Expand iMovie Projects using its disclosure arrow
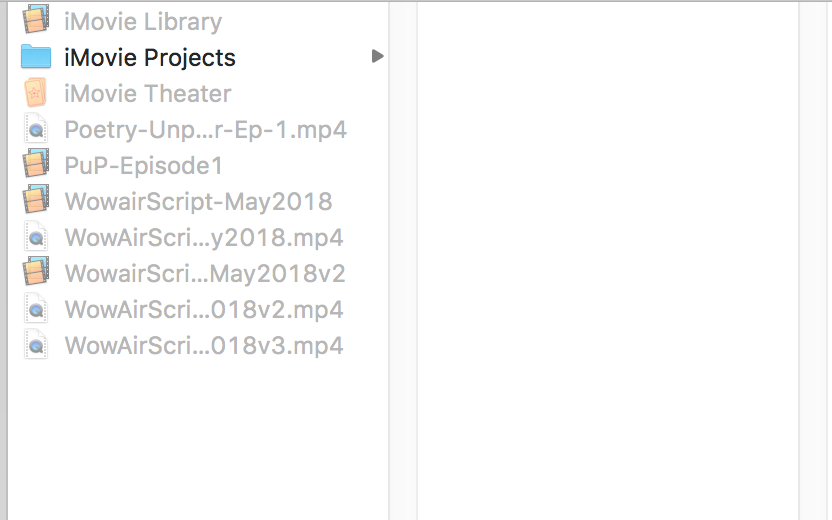832x520 pixels. pyautogui.click(x=377, y=57)
